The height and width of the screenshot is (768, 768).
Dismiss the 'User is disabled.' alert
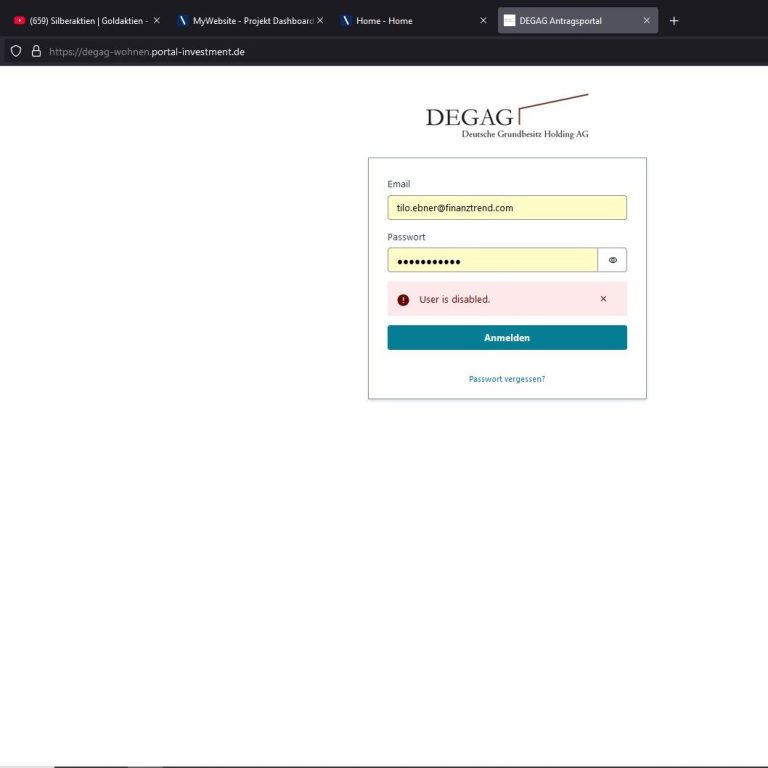603,299
